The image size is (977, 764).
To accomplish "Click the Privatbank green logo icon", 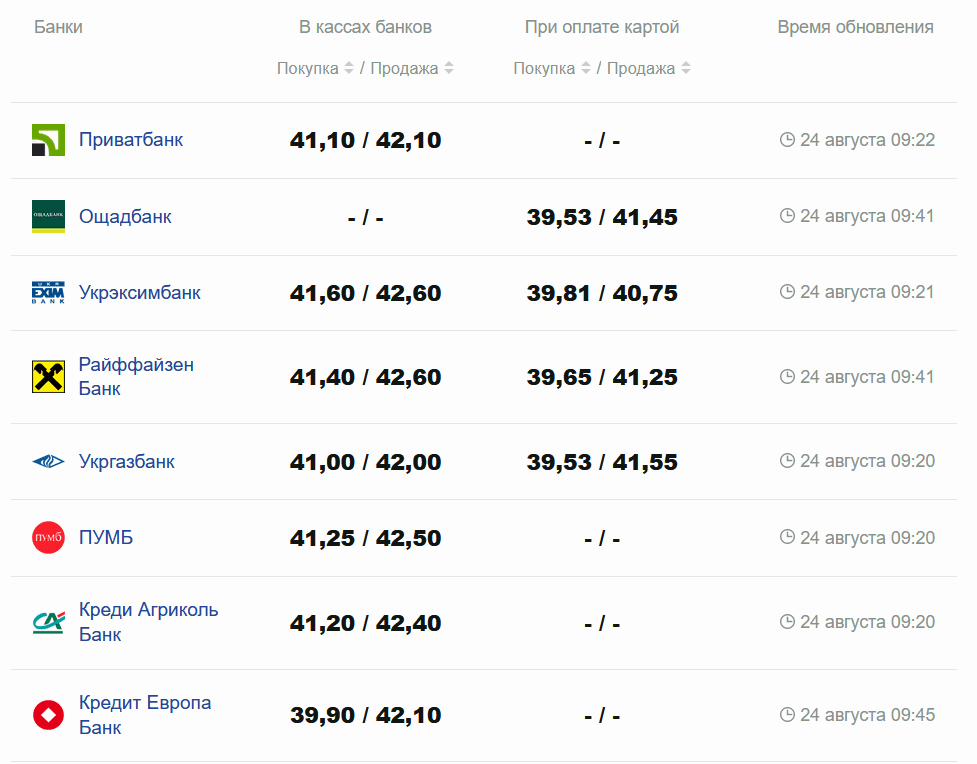I will 48,140.
